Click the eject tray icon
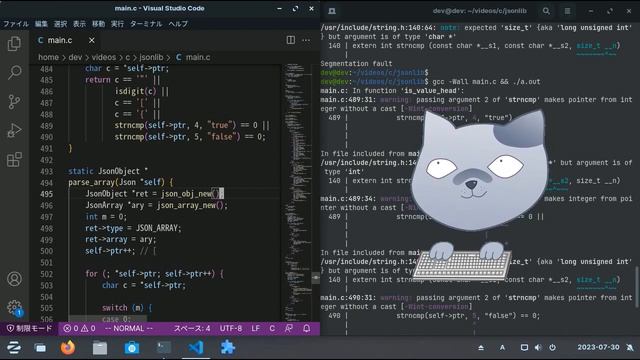The width and height of the screenshot is (640, 360). [481, 348]
